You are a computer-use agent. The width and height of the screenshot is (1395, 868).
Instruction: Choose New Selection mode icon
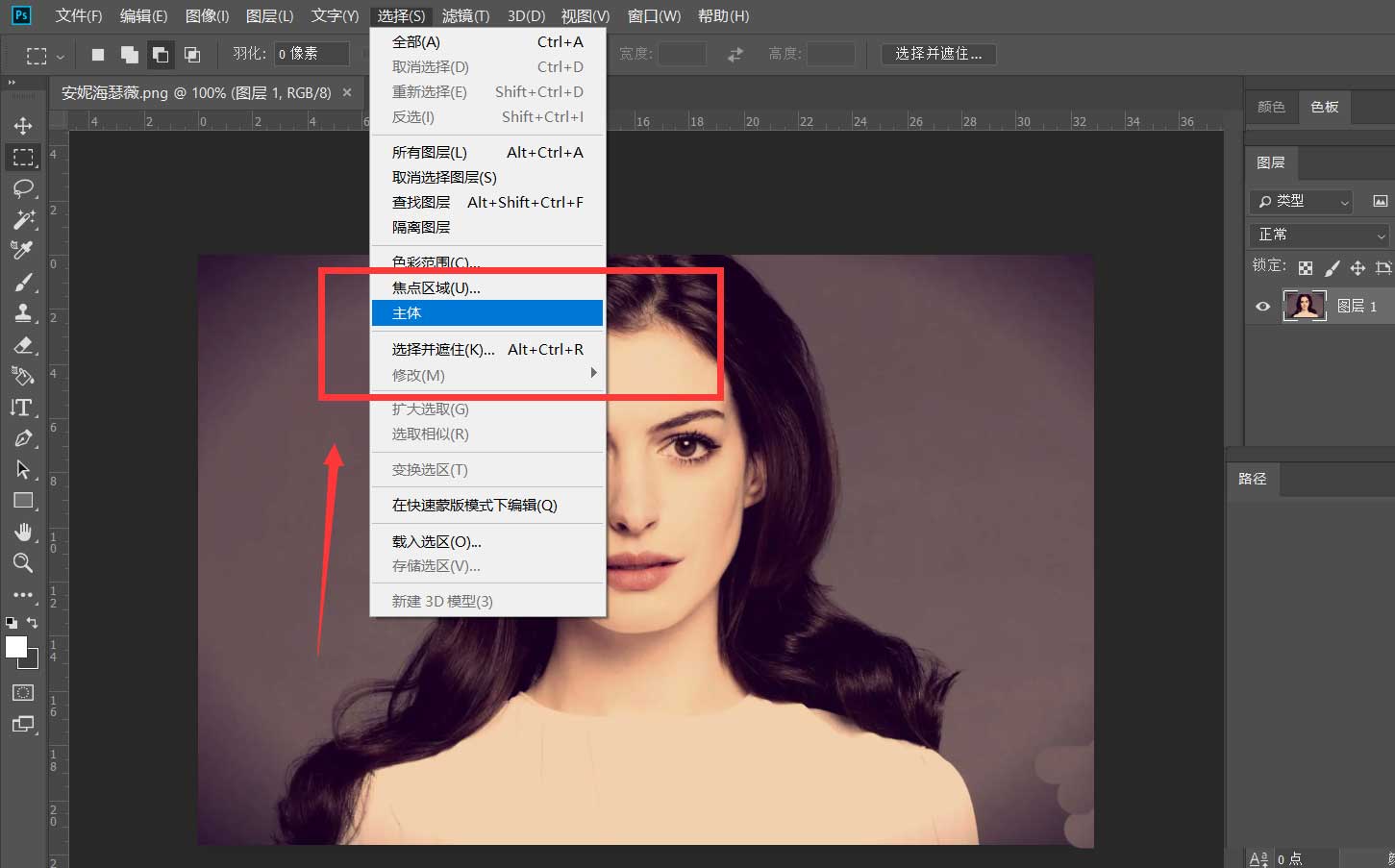(x=98, y=55)
